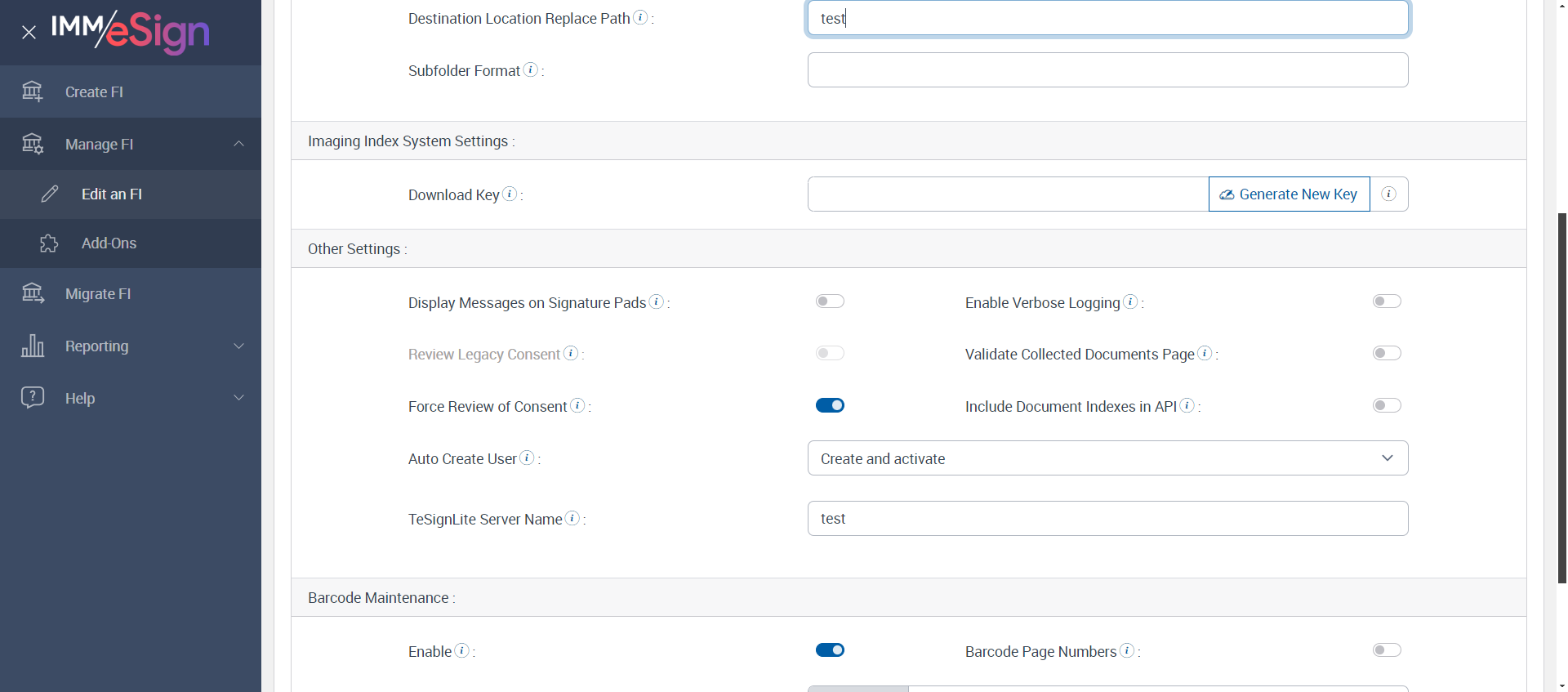Turn off Force Review of Consent
This screenshot has width=1568, height=692.
tap(830, 405)
